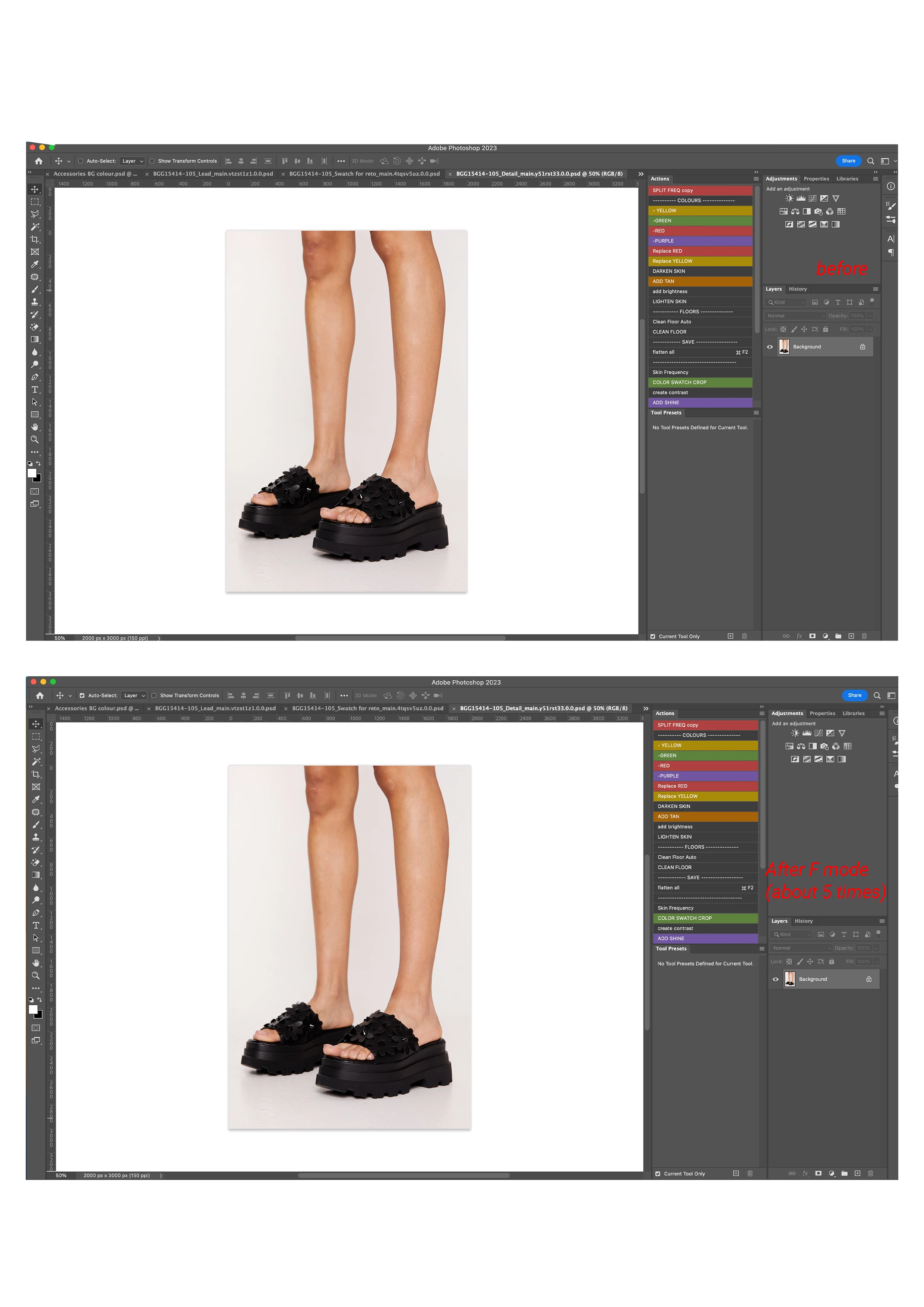The height and width of the screenshot is (1307, 924).
Task: Open Auto-Select Layer dropdown in top window
Action: [x=132, y=161]
